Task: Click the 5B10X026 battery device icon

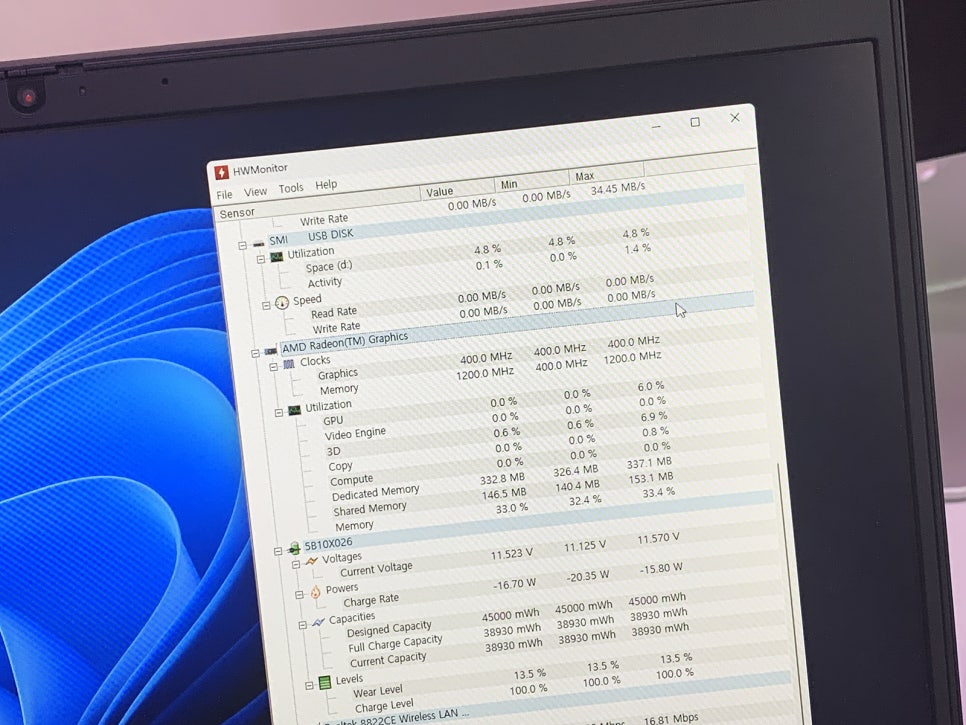Action: tap(294, 547)
